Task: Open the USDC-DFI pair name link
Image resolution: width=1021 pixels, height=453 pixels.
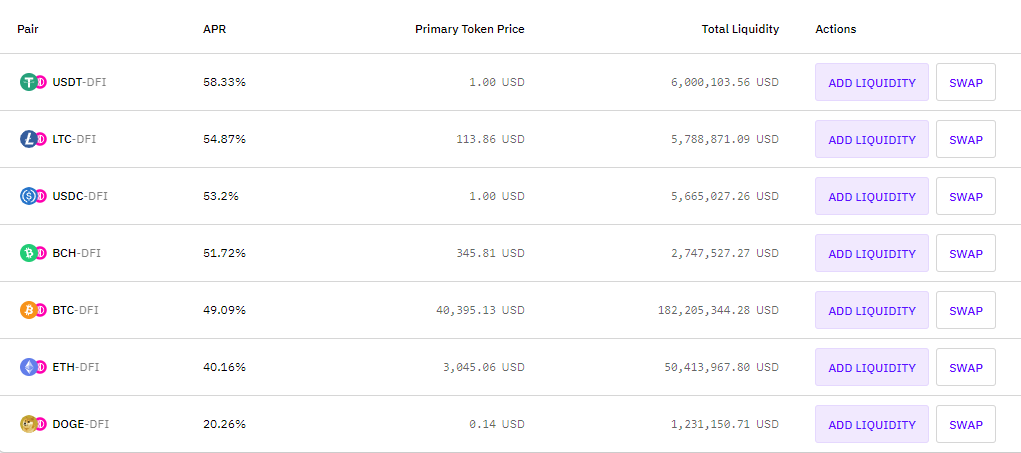Action: point(80,196)
